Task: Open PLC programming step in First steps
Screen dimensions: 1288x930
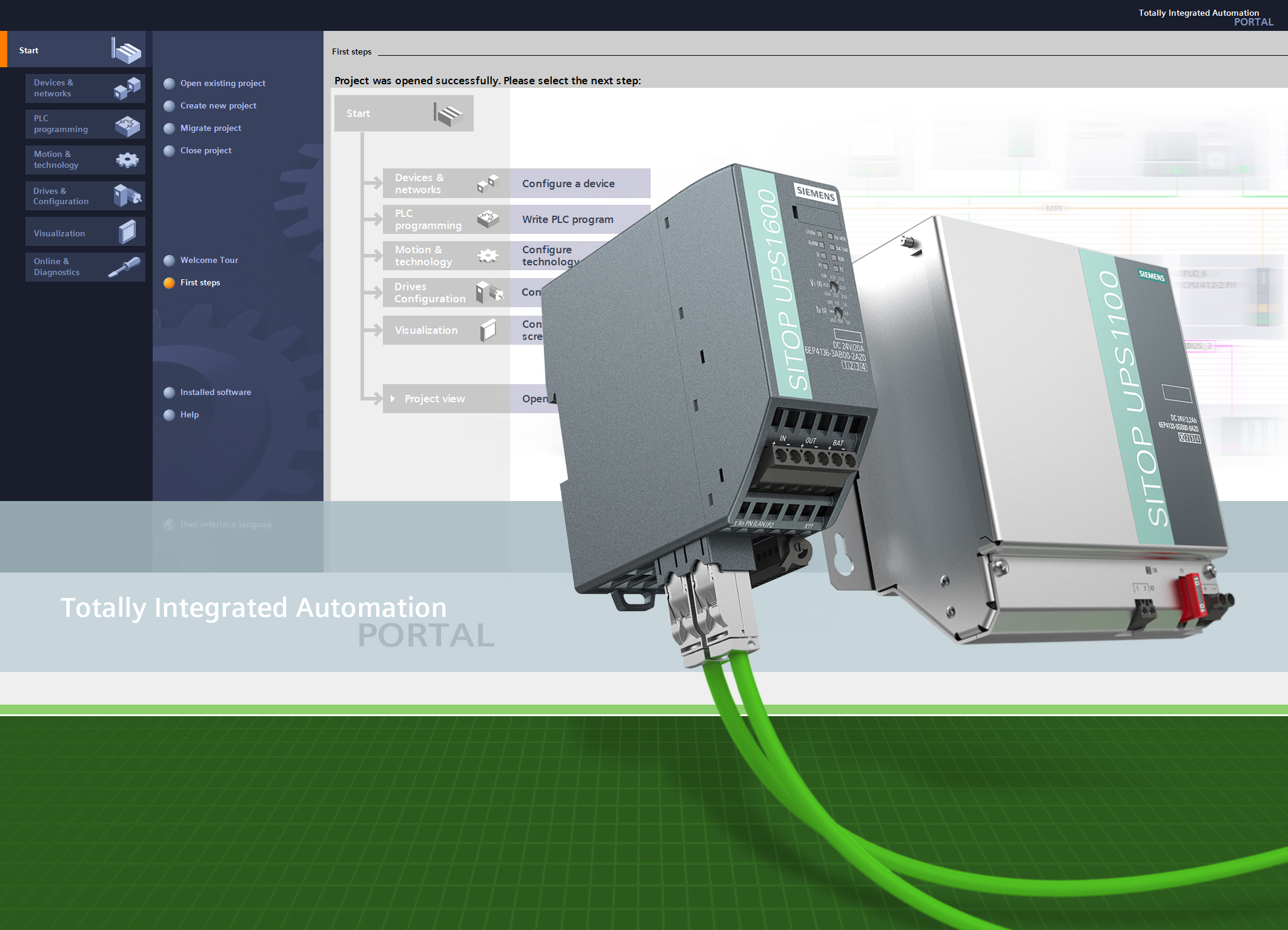Action: click(428, 219)
